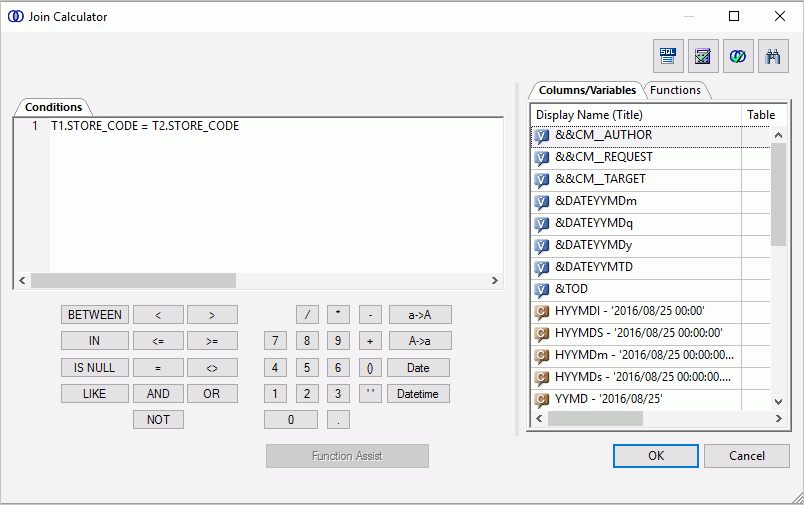Click the conditions horizontal scrollbar thumb
The height and width of the screenshot is (505, 804).
[x=133, y=280]
